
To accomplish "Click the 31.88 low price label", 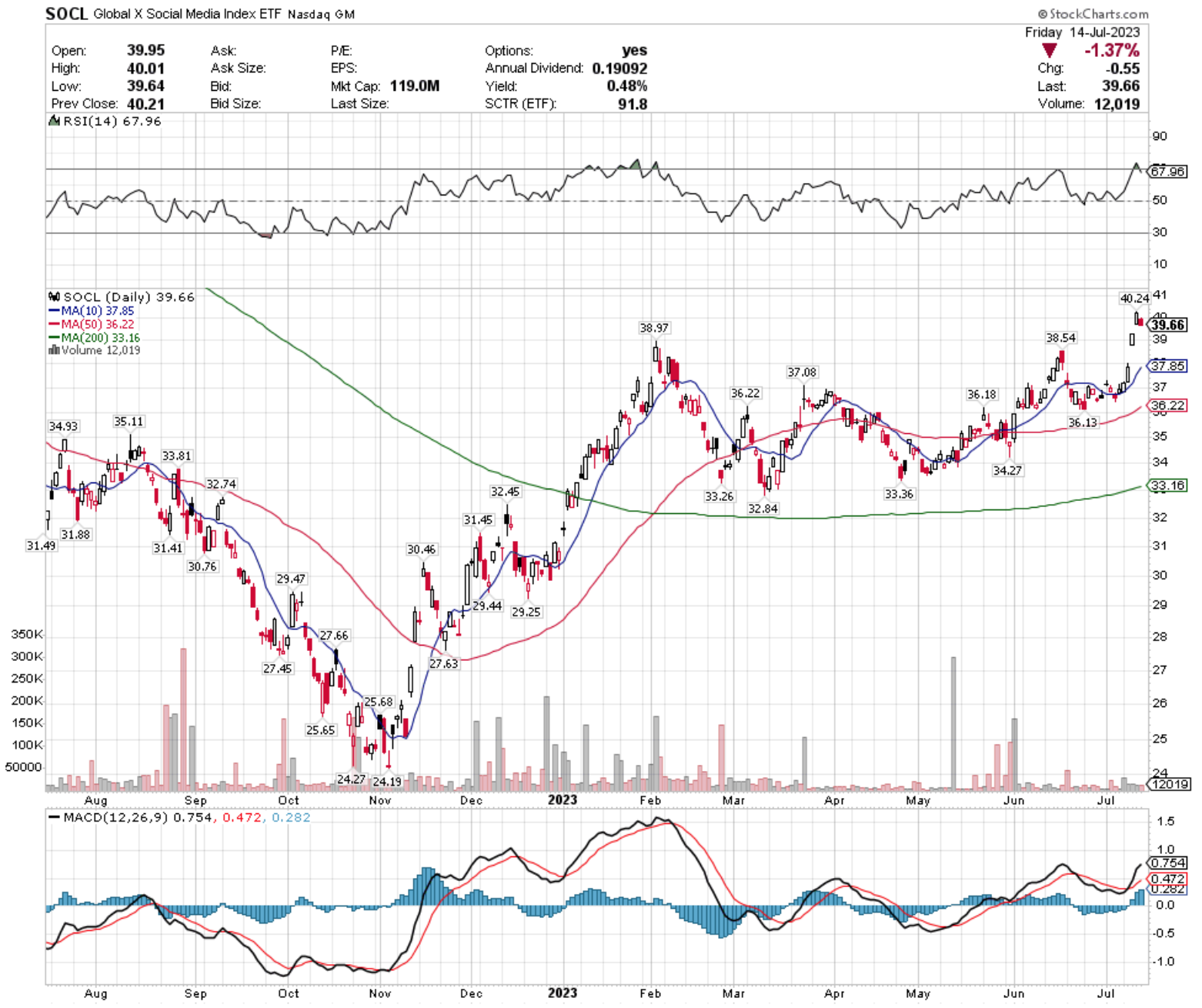I will click(76, 534).
